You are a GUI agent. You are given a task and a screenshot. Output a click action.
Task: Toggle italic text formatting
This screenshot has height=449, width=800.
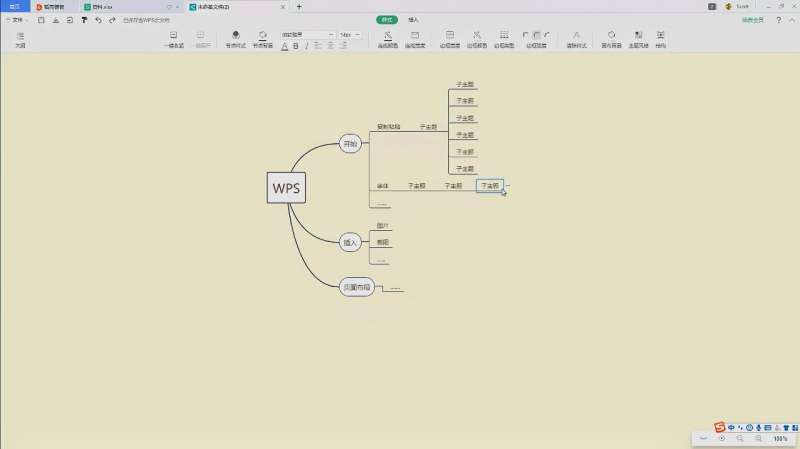click(x=307, y=46)
